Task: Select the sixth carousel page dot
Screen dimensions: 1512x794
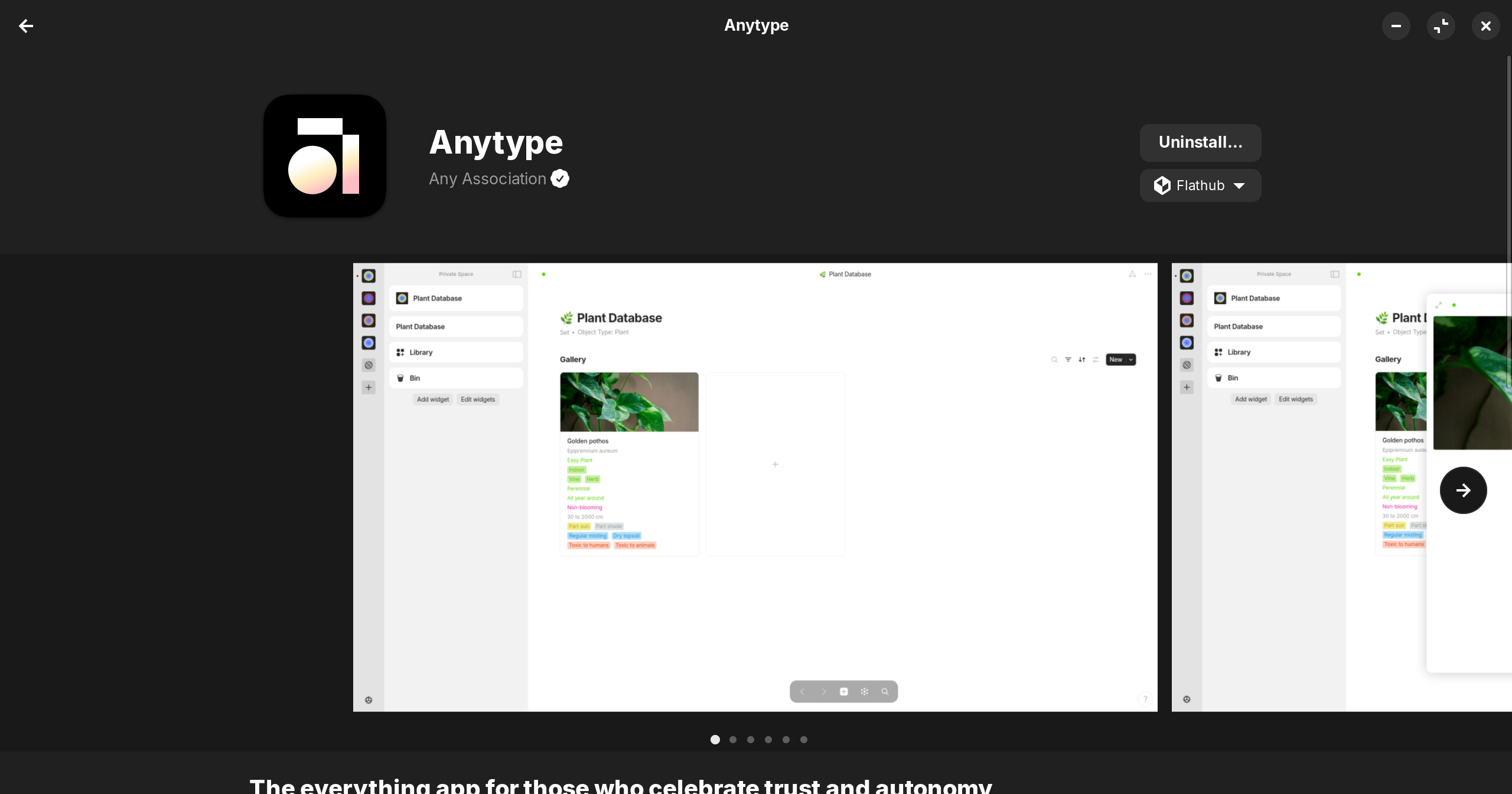Action: 803,739
